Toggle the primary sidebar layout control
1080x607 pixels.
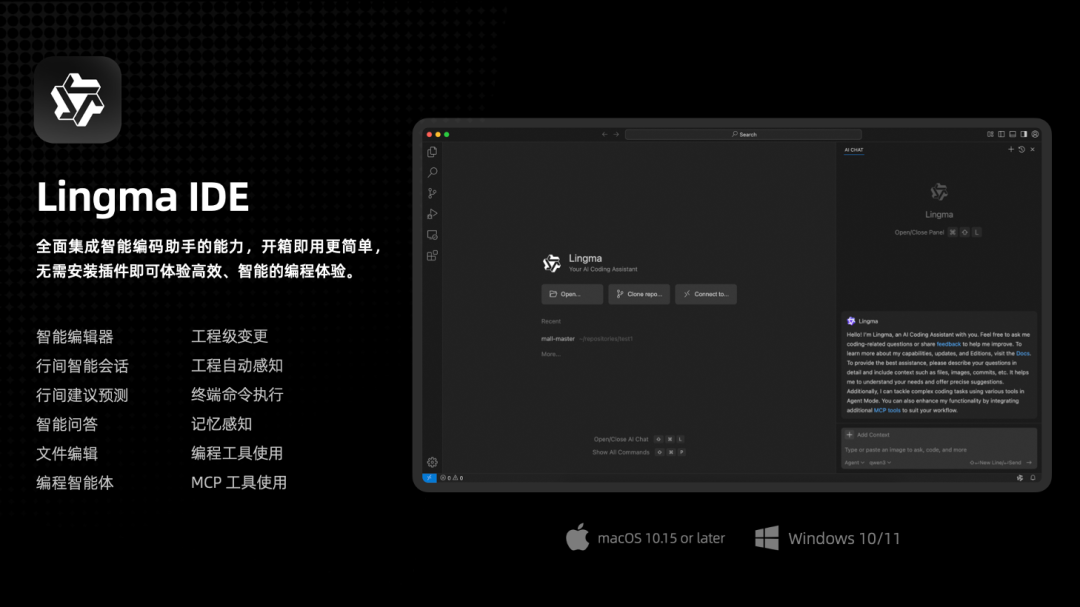tap(1001, 133)
